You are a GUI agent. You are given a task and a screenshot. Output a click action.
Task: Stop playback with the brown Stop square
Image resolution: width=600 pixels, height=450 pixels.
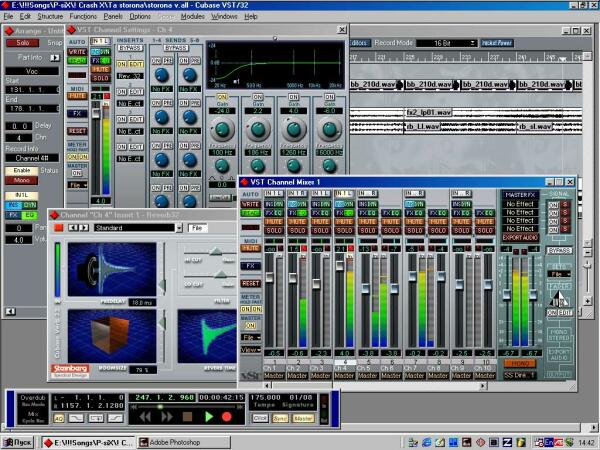[x=187, y=417]
